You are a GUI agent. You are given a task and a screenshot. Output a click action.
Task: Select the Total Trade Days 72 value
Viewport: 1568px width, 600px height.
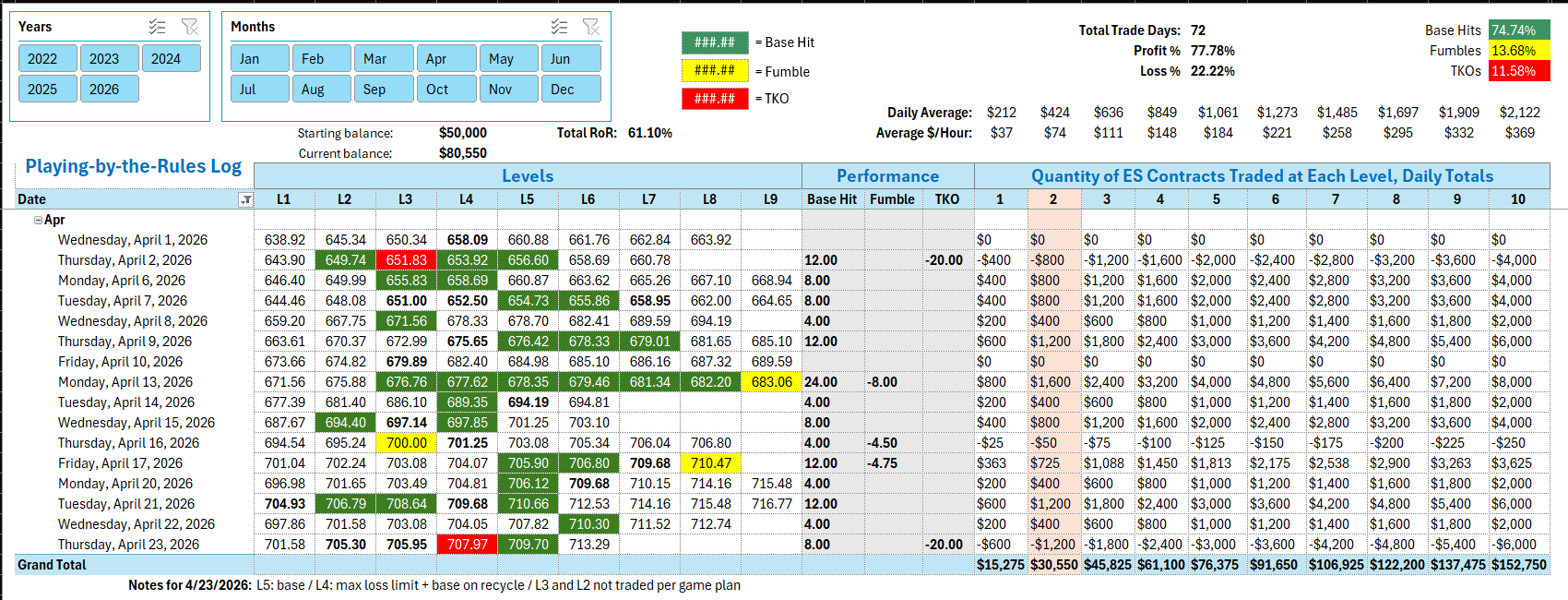[1198, 30]
